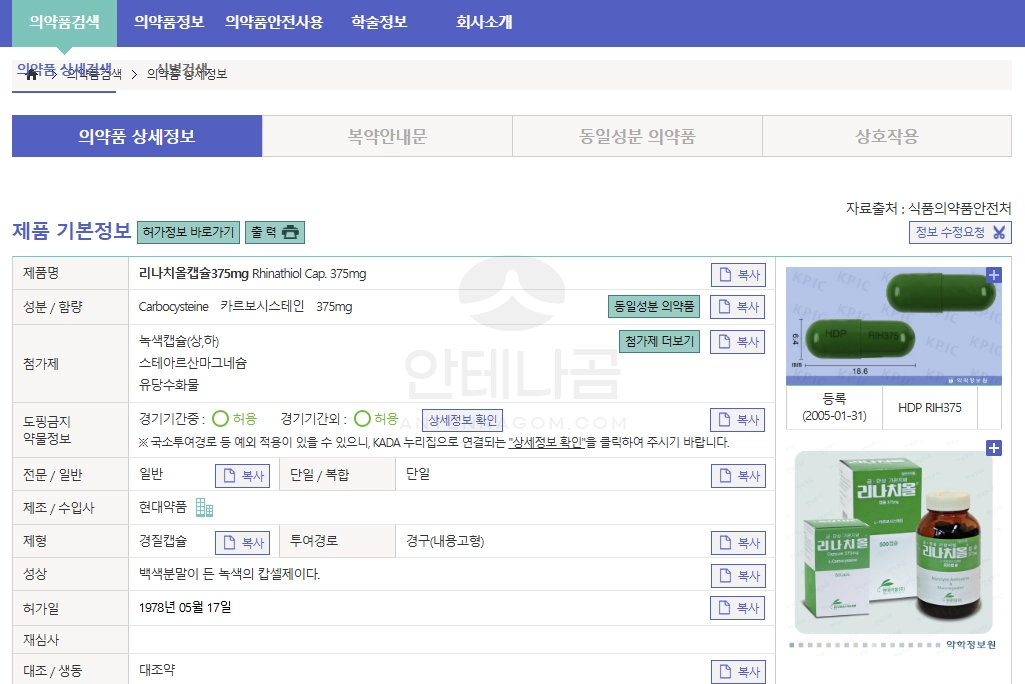Image resolution: width=1025 pixels, height=684 pixels.
Task: Click the 경구(내용고형) route text
Action: [445, 541]
